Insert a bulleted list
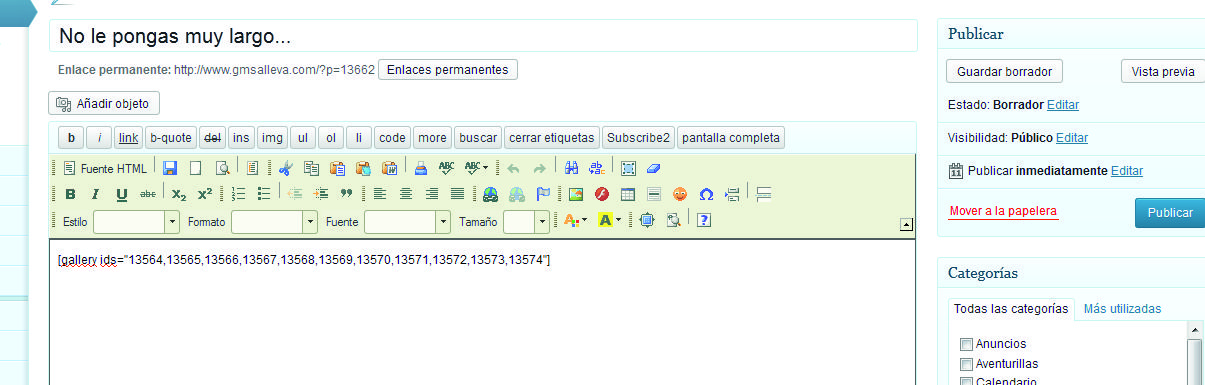Viewport: 1205px width, 385px height. pyautogui.click(x=264, y=194)
